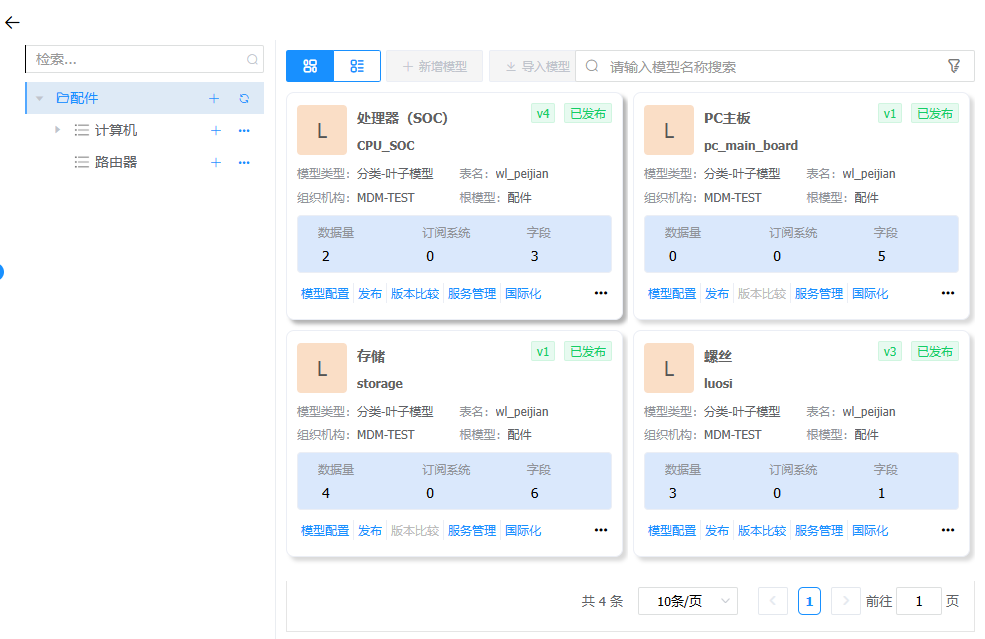This screenshot has width=985, height=639.
Task: Open more actions menu on 螺丝 card
Action: pyautogui.click(x=948, y=530)
